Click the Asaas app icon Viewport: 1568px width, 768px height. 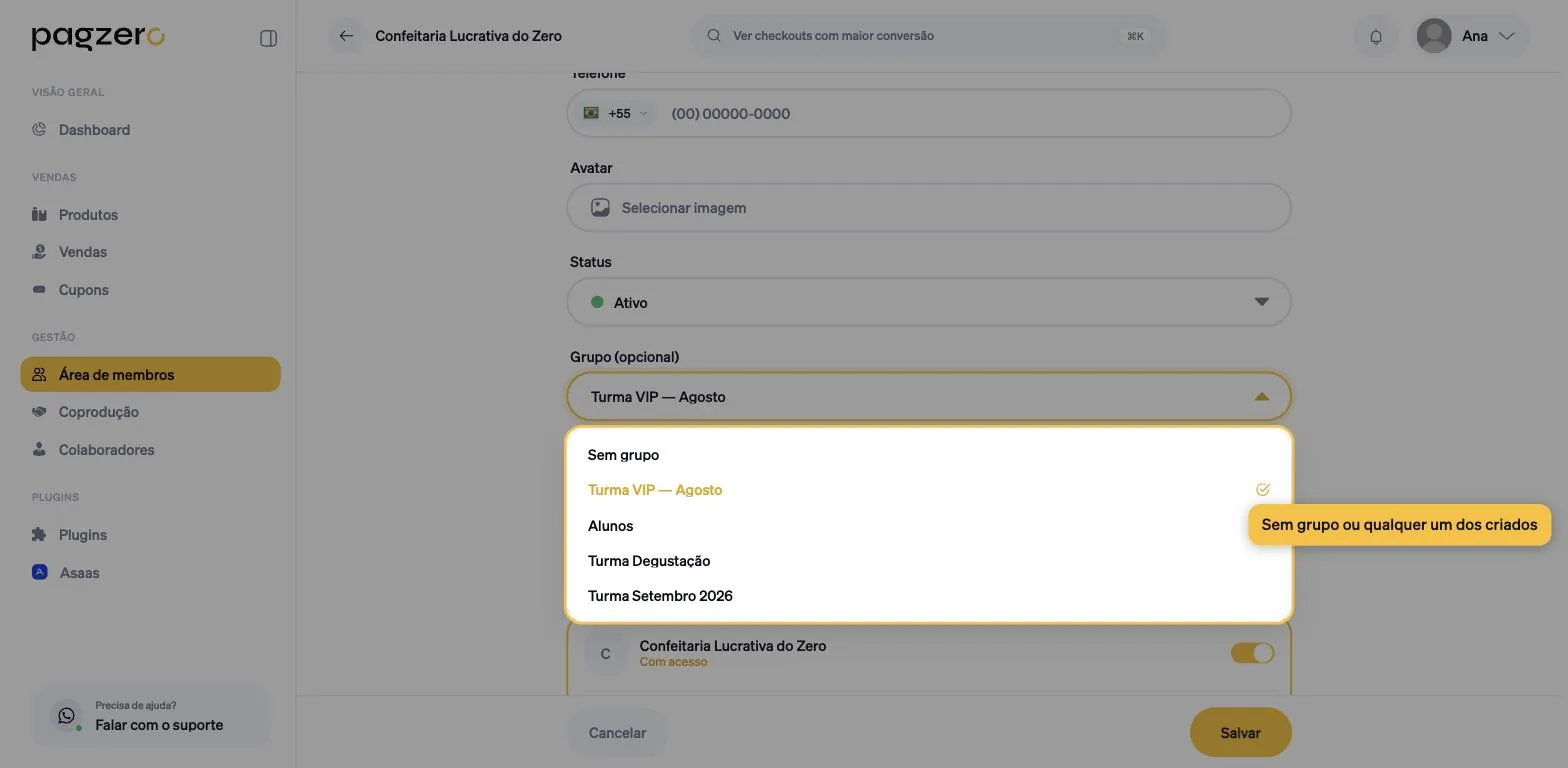pos(40,572)
